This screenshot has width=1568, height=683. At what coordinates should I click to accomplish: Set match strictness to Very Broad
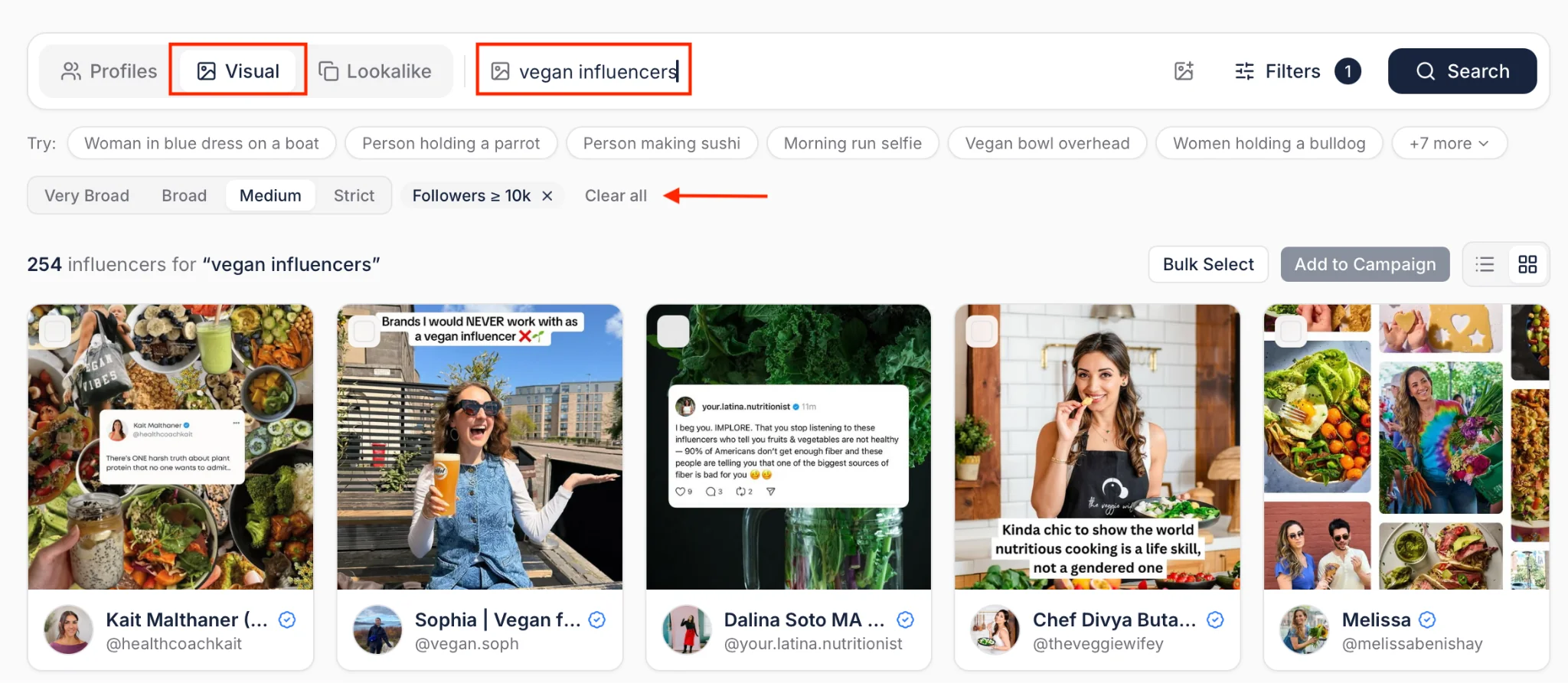click(x=87, y=195)
